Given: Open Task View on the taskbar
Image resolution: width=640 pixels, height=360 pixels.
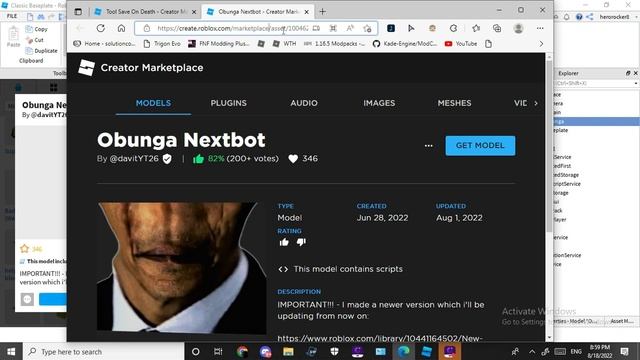Looking at the screenshot, I should point(218,351).
